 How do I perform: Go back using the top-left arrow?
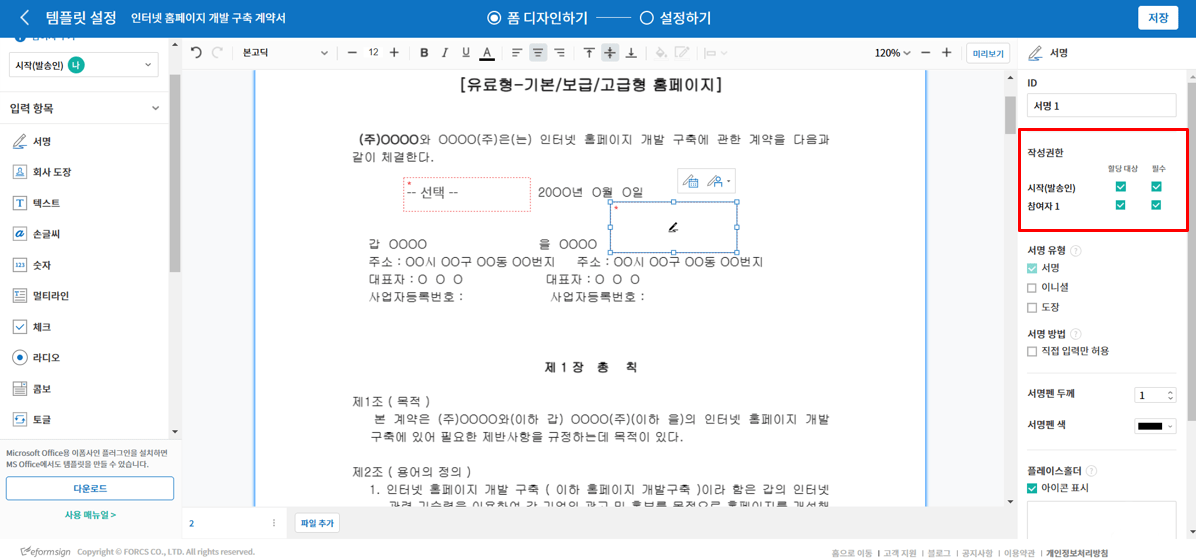25,17
